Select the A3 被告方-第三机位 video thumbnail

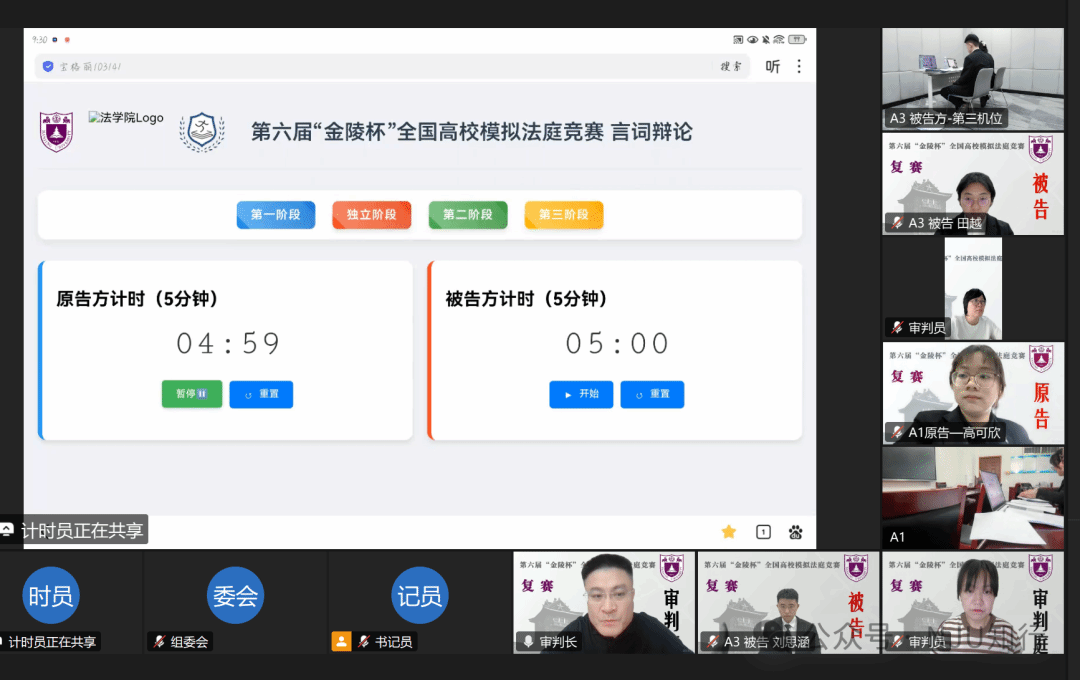972,78
